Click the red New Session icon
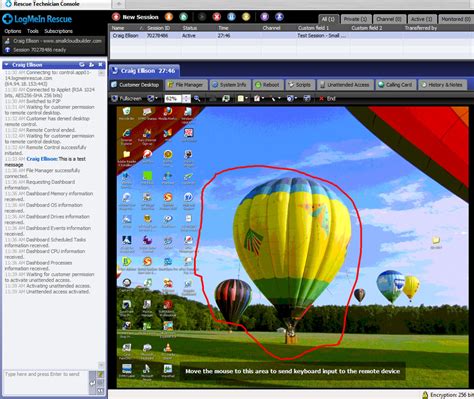 click(x=116, y=17)
